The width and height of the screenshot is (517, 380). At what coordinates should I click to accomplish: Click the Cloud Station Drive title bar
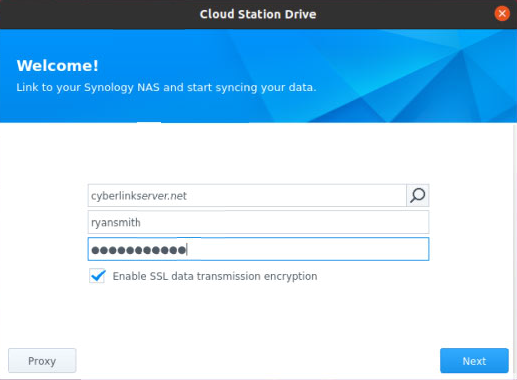click(x=258, y=14)
